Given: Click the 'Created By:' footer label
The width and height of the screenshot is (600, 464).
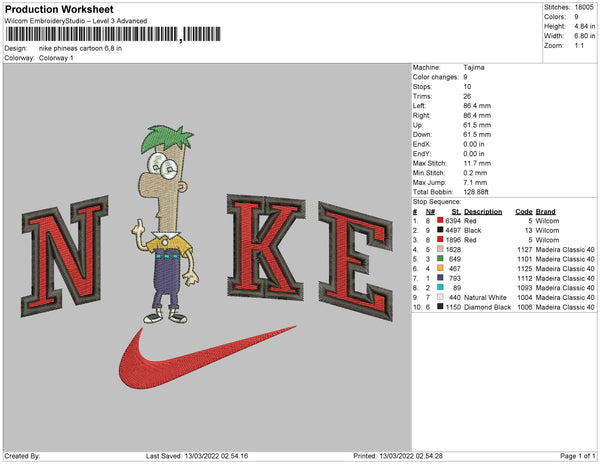Looking at the screenshot, I should pyautogui.click(x=22, y=456).
